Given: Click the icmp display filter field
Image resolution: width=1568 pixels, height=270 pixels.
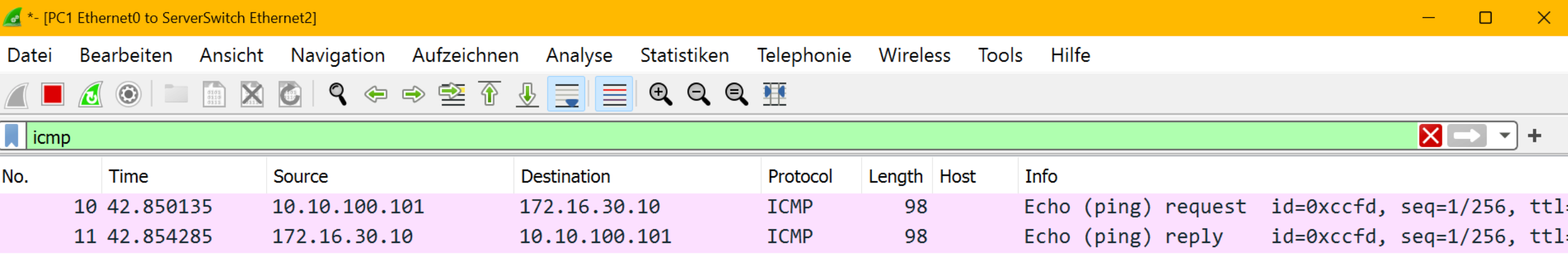Looking at the screenshot, I should pyautogui.click(x=677, y=136).
